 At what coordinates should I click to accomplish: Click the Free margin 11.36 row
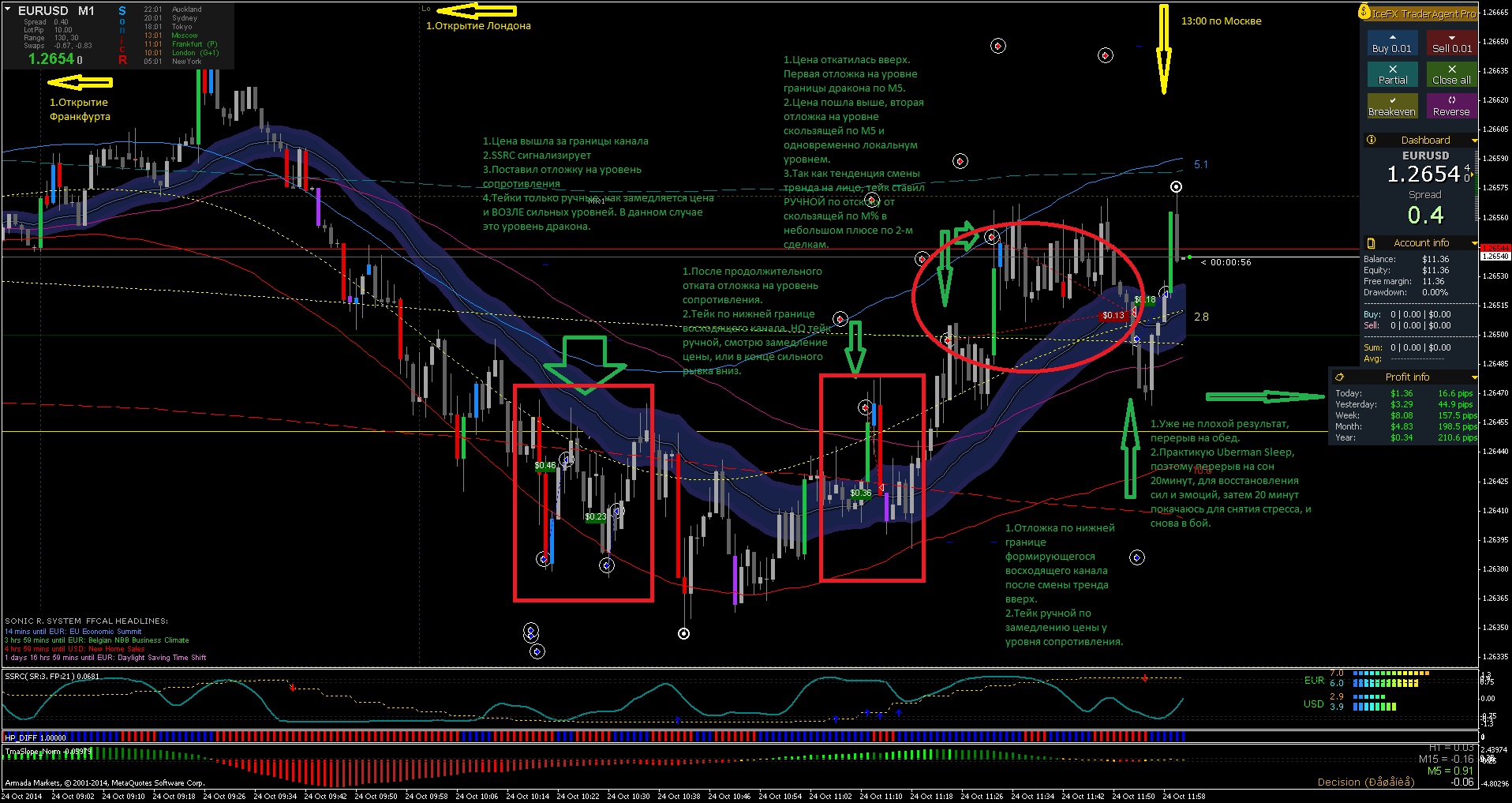click(1405, 281)
